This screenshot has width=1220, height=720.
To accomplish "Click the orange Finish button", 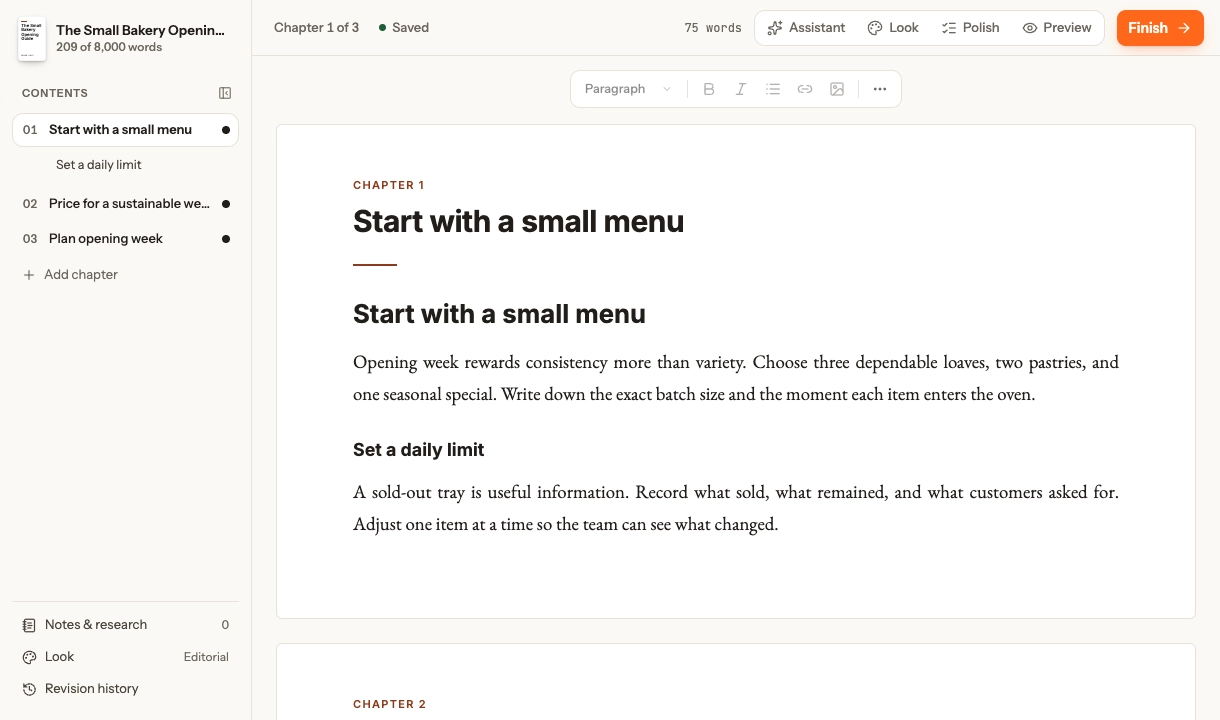I will tap(1160, 28).
